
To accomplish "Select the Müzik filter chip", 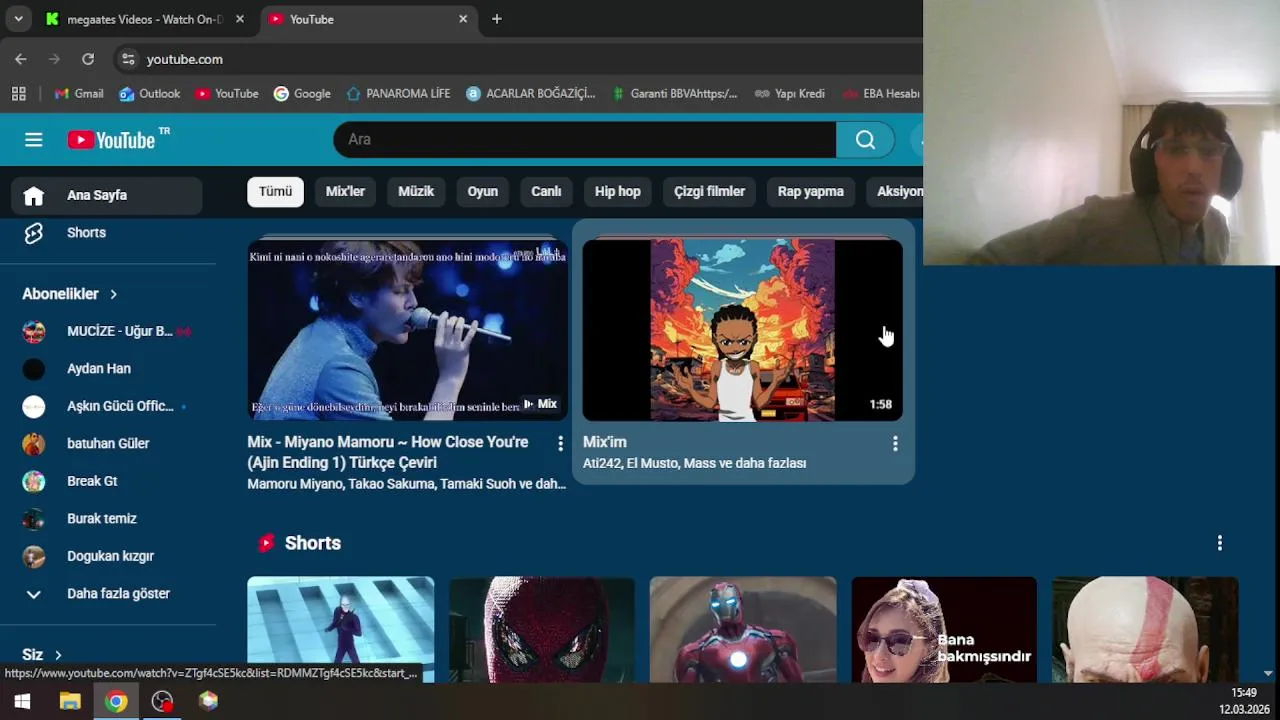I will (x=416, y=192).
